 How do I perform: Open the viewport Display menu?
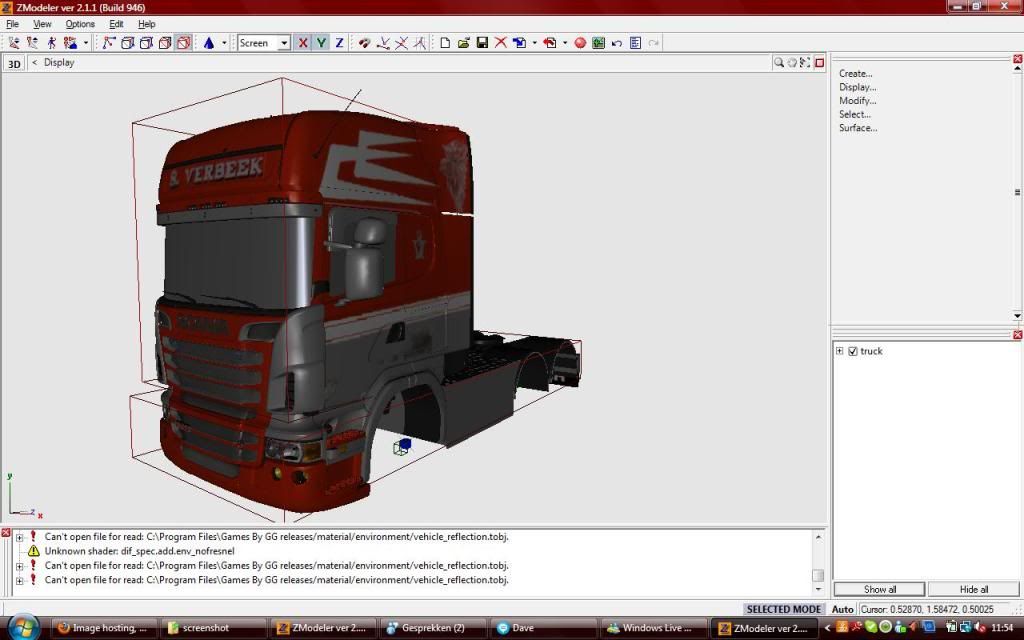click(59, 63)
